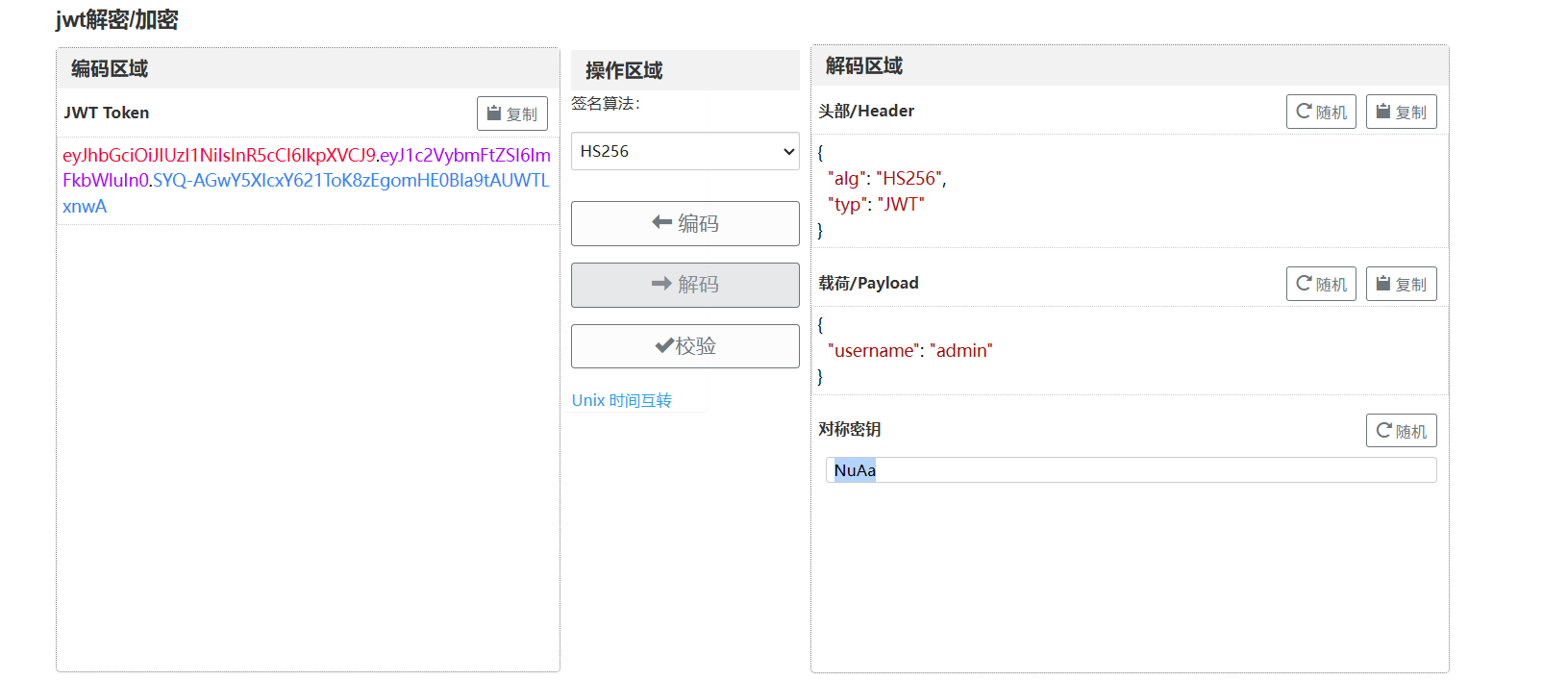Open the HS256 signature algorithm dropdown
The image size is (1568, 680).
tap(684, 151)
